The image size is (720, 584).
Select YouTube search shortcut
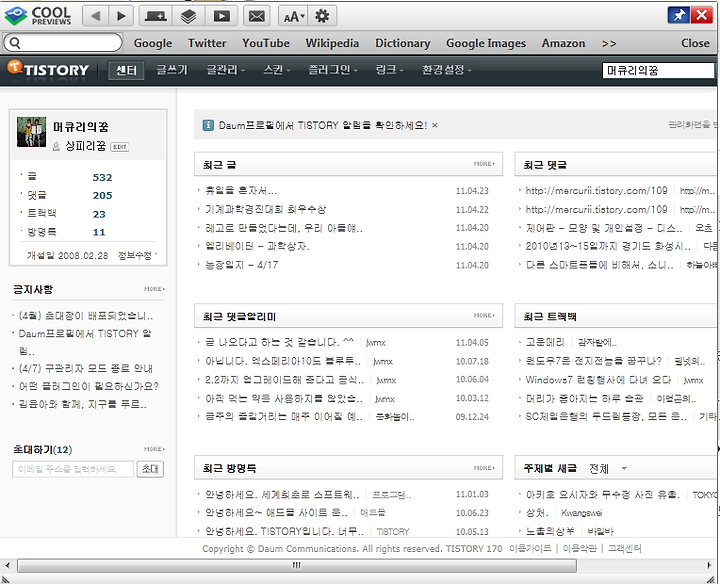point(266,43)
